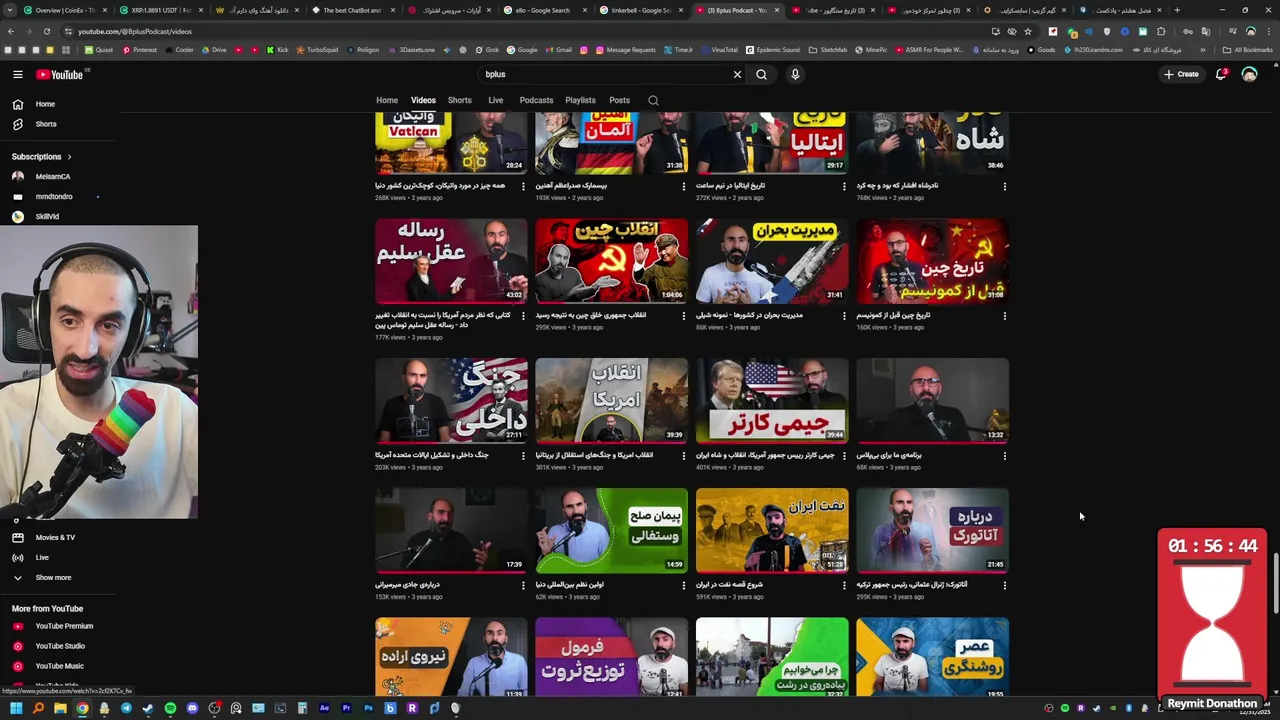Viewport: 1280px width, 720px height.
Task: Open the 1:04:06 China revolution thumbnail
Action: point(611,261)
